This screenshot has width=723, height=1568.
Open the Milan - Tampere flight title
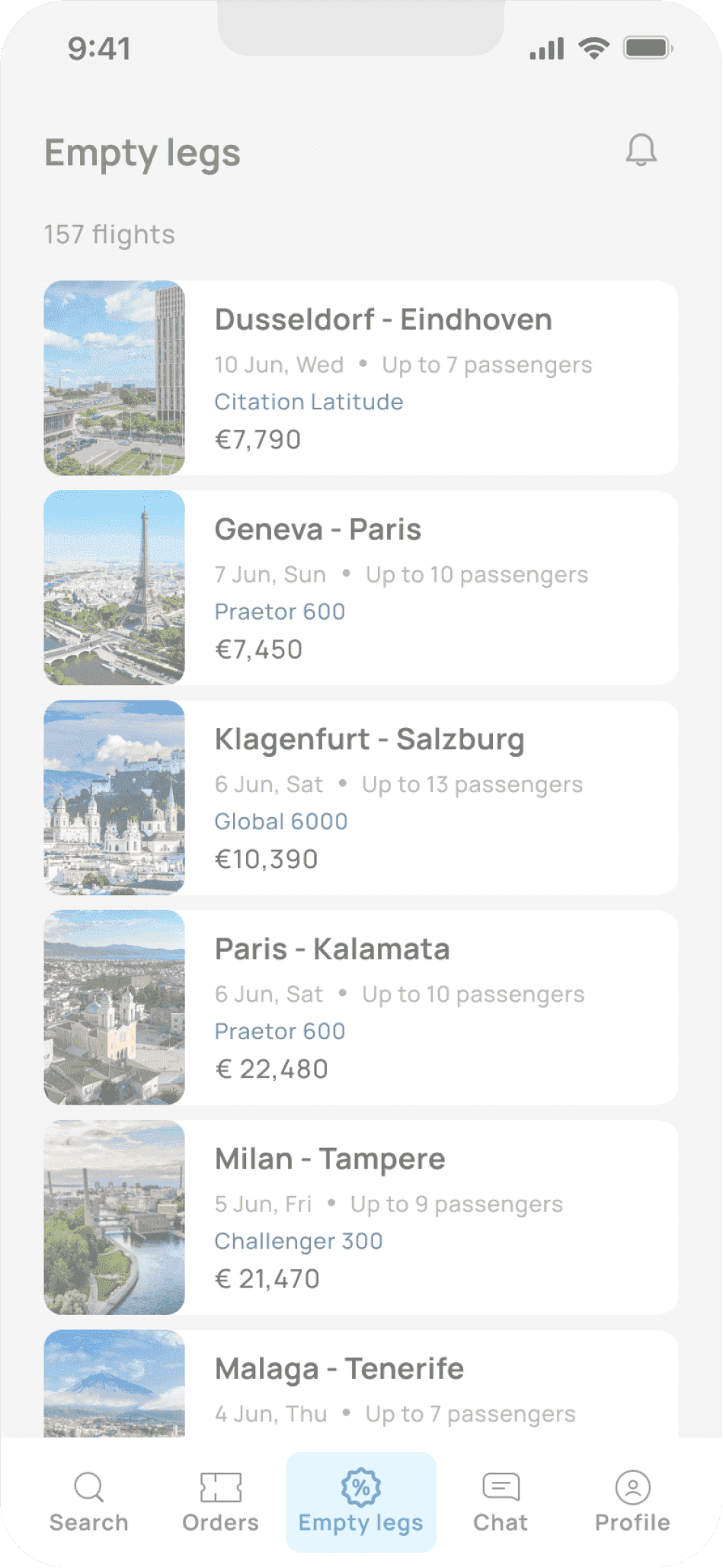tap(330, 1159)
